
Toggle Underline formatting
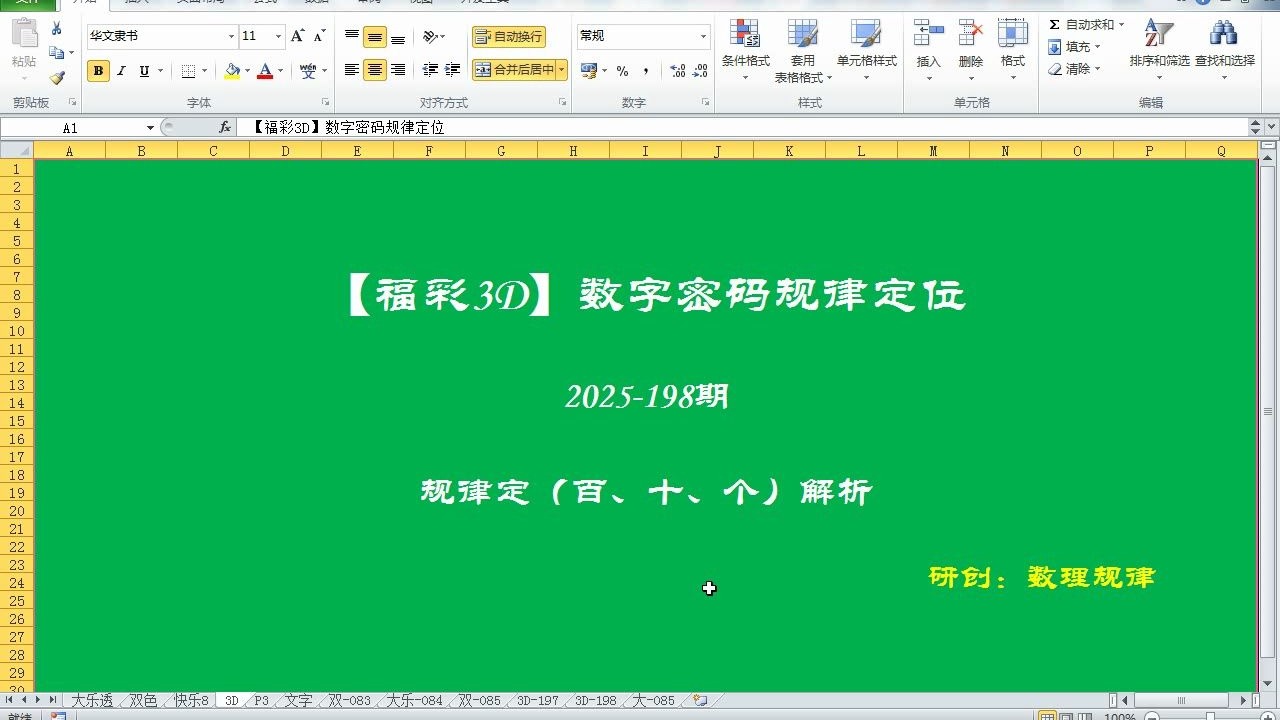click(144, 71)
